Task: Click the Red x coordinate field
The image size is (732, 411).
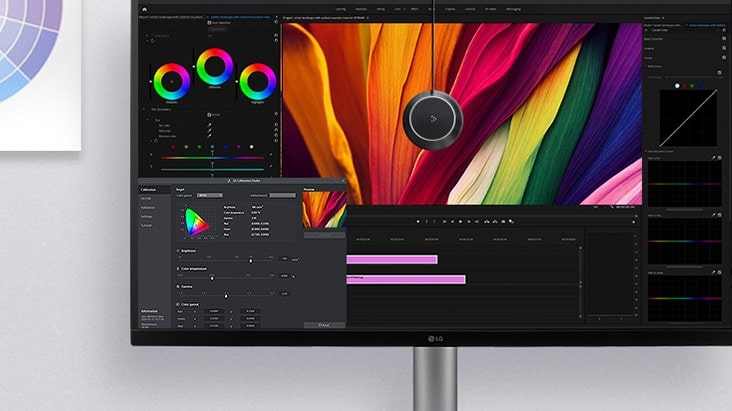Action: (214, 311)
